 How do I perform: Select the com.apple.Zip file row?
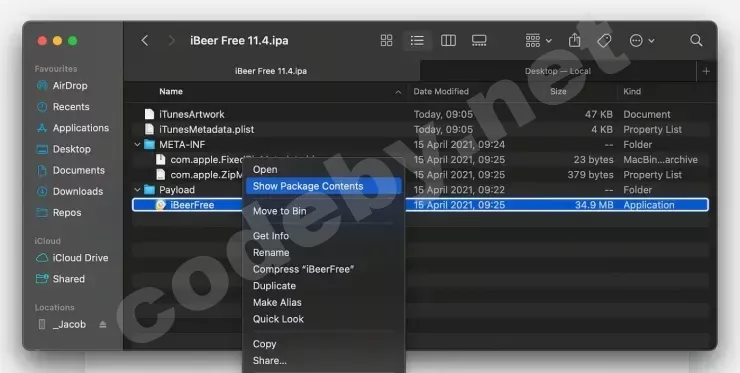click(420, 175)
